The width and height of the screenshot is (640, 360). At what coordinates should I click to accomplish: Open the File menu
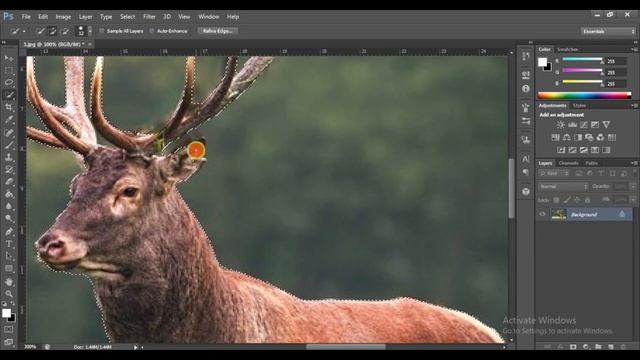tap(26, 17)
